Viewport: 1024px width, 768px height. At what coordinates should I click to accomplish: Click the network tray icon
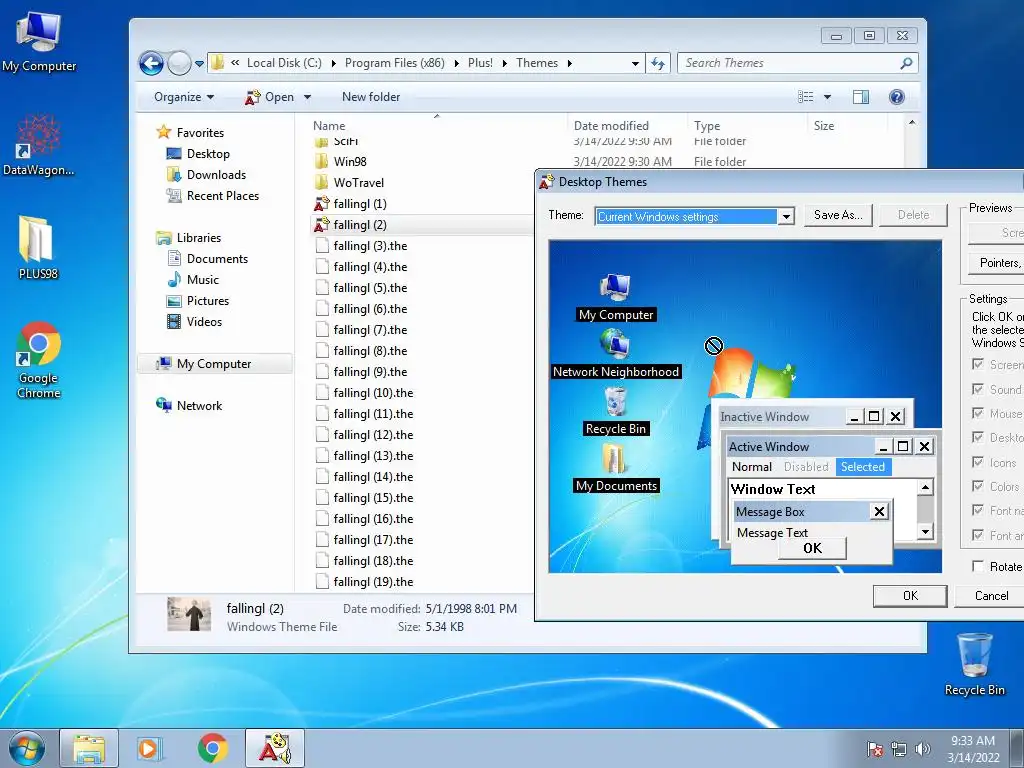point(899,749)
